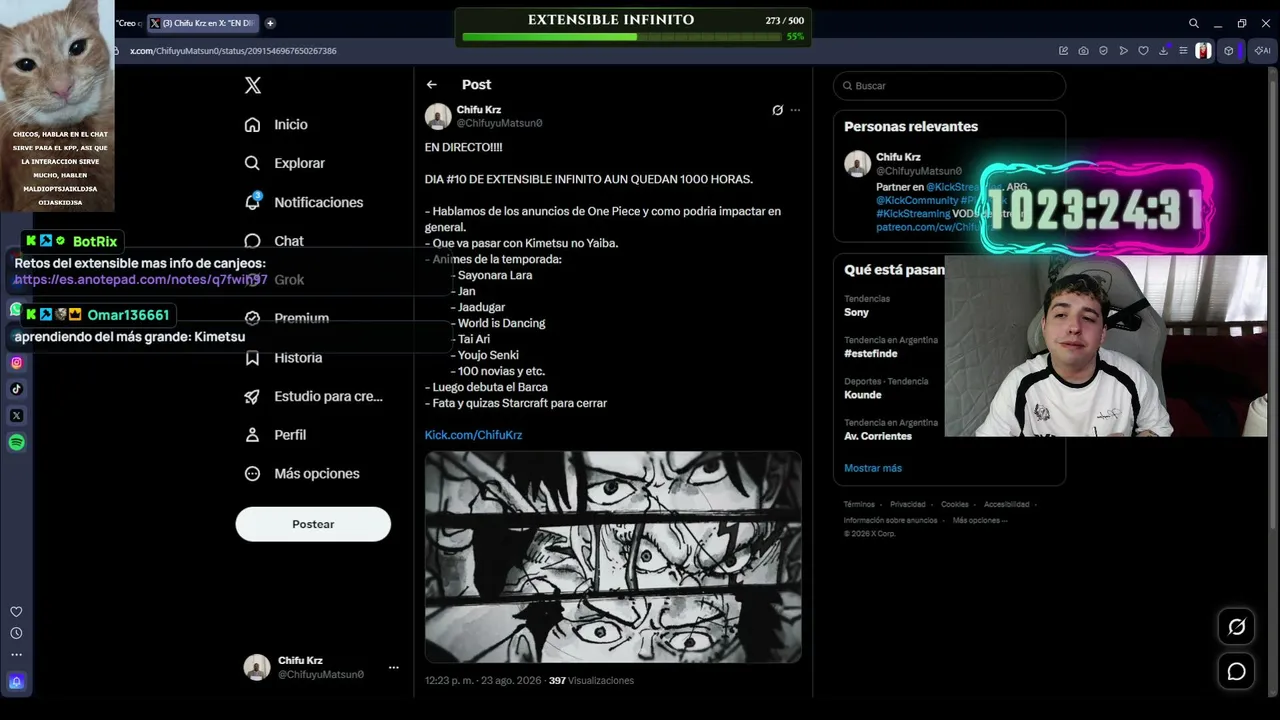Viewport: 1280px width, 720px height.
Task: Open browser downloads icon
Action: (1163, 51)
